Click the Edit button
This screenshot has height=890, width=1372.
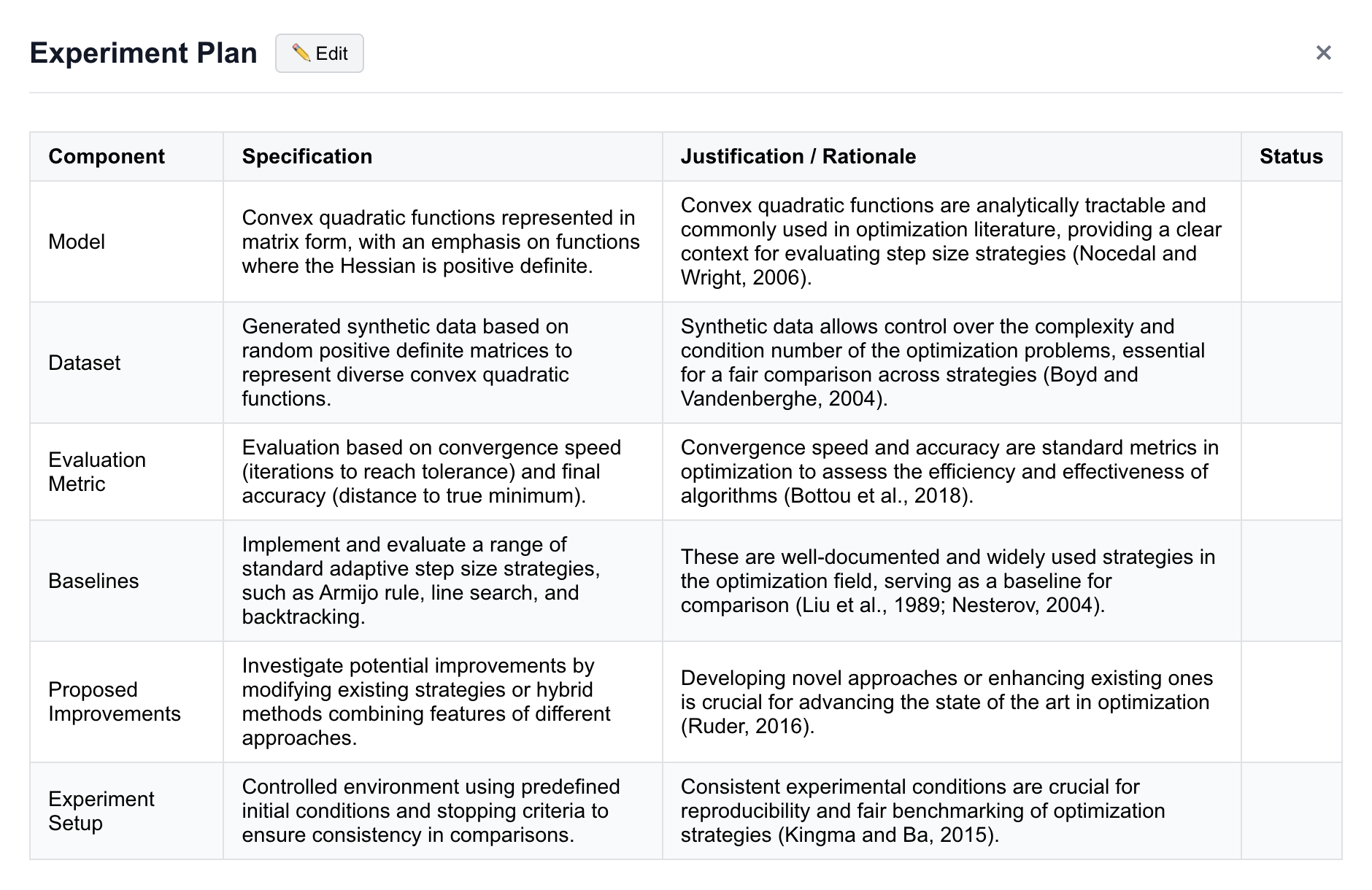320,53
